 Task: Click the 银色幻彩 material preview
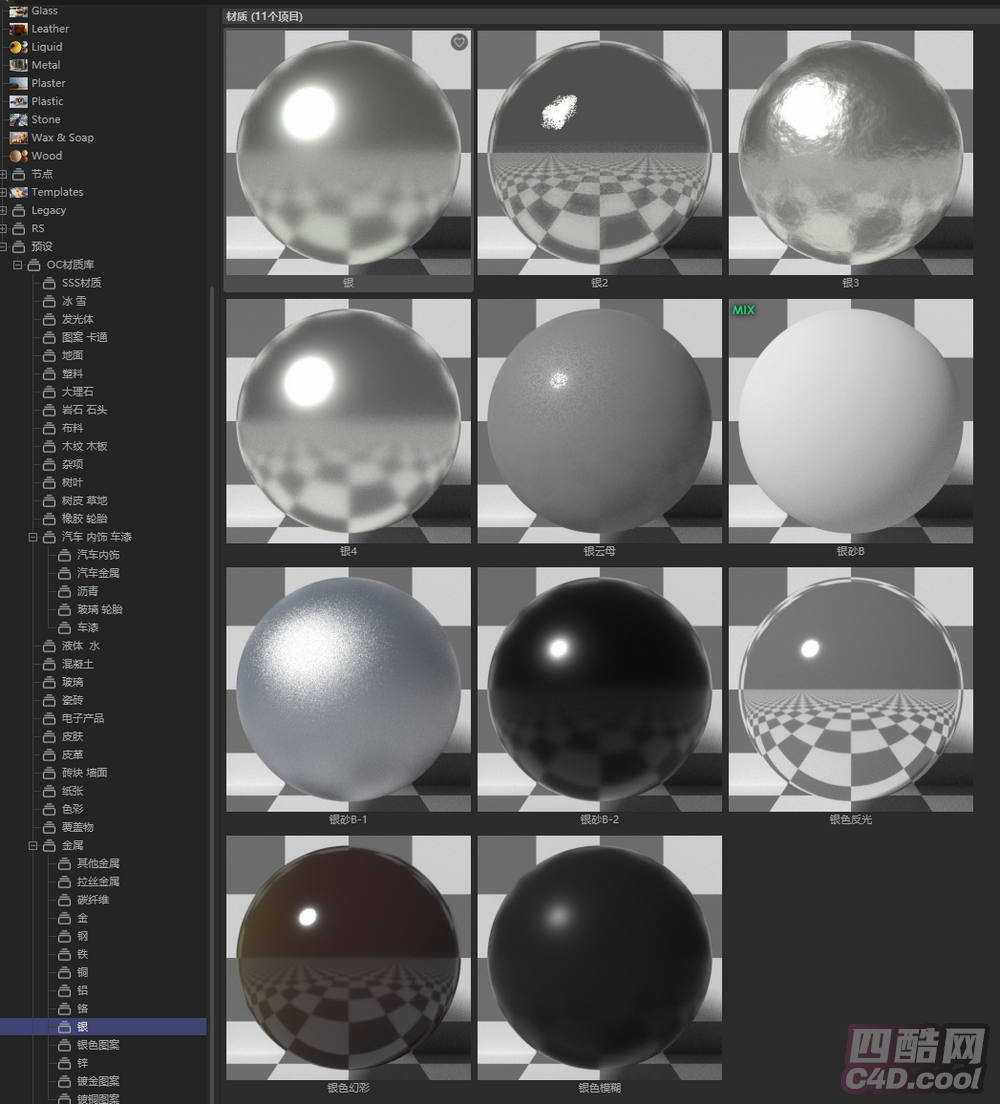point(349,957)
